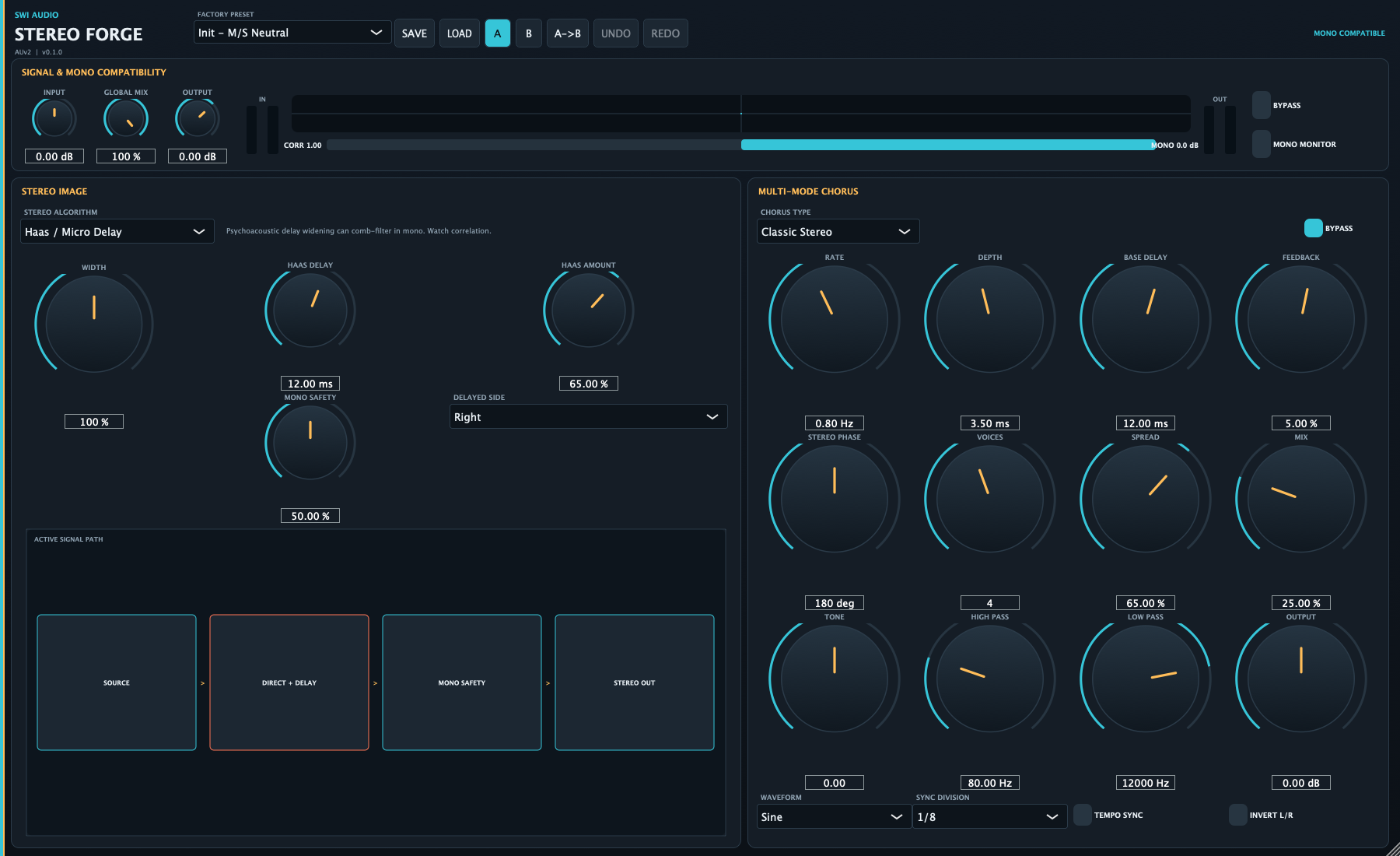Image resolution: width=1400 pixels, height=856 pixels.
Task: Click the Haas Delay knob
Action: click(310, 310)
